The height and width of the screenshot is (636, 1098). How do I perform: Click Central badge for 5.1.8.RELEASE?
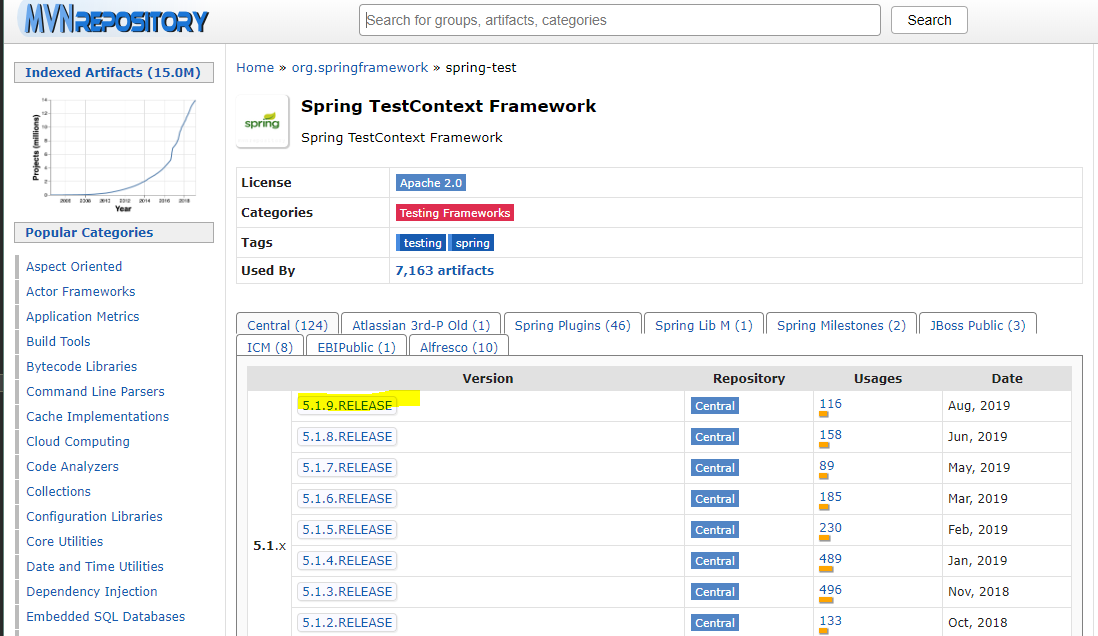pos(714,436)
